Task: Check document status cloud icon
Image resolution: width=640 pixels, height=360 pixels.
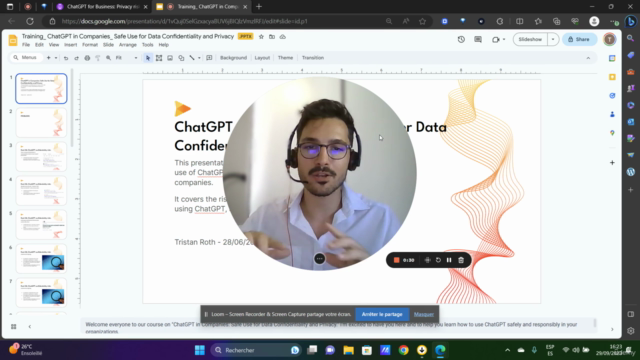Action: click(x=282, y=37)
